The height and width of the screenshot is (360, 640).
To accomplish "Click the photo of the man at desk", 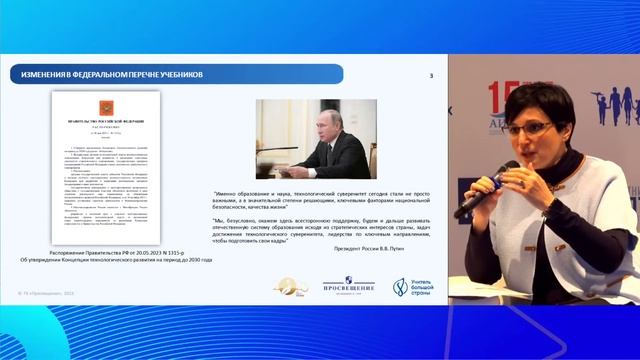I will (x=316, y=139).
